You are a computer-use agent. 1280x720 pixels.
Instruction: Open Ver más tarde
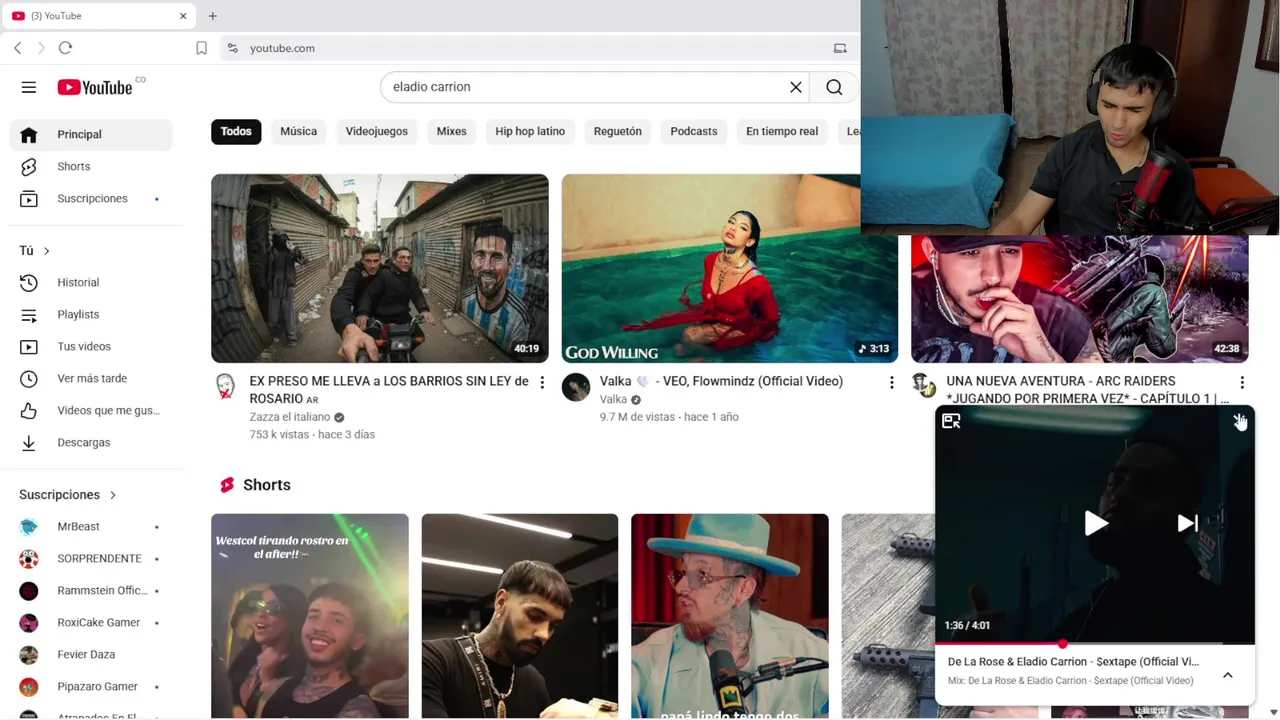pyautogui.click(x=91, y=378)
